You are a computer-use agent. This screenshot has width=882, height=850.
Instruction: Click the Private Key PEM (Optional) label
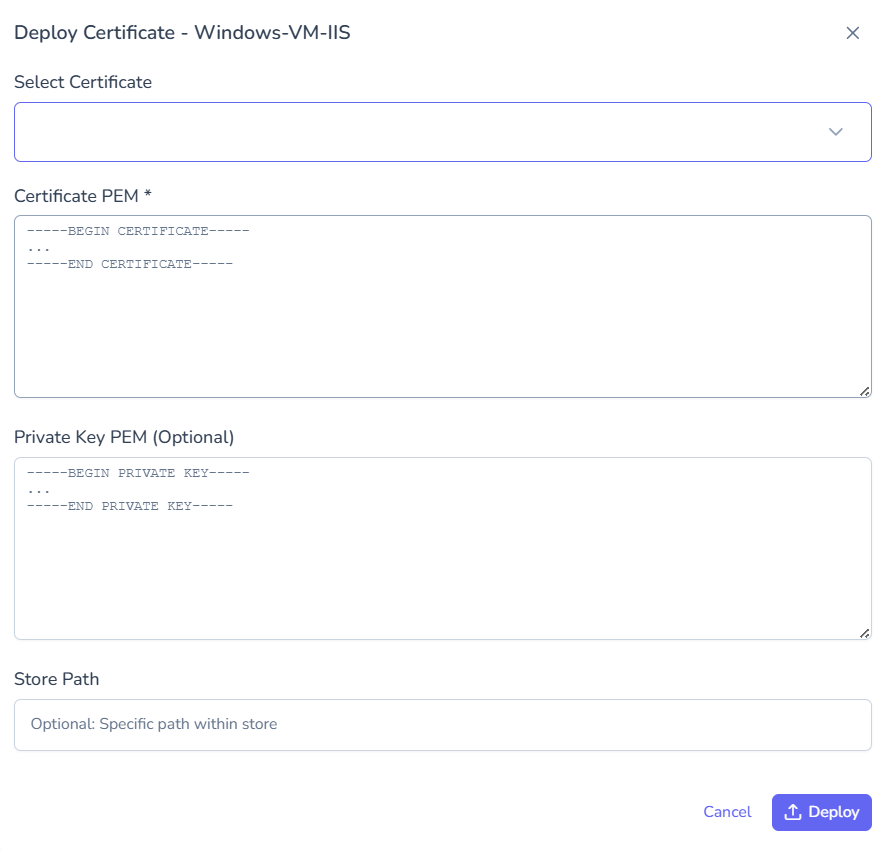(x=124, y=437)
